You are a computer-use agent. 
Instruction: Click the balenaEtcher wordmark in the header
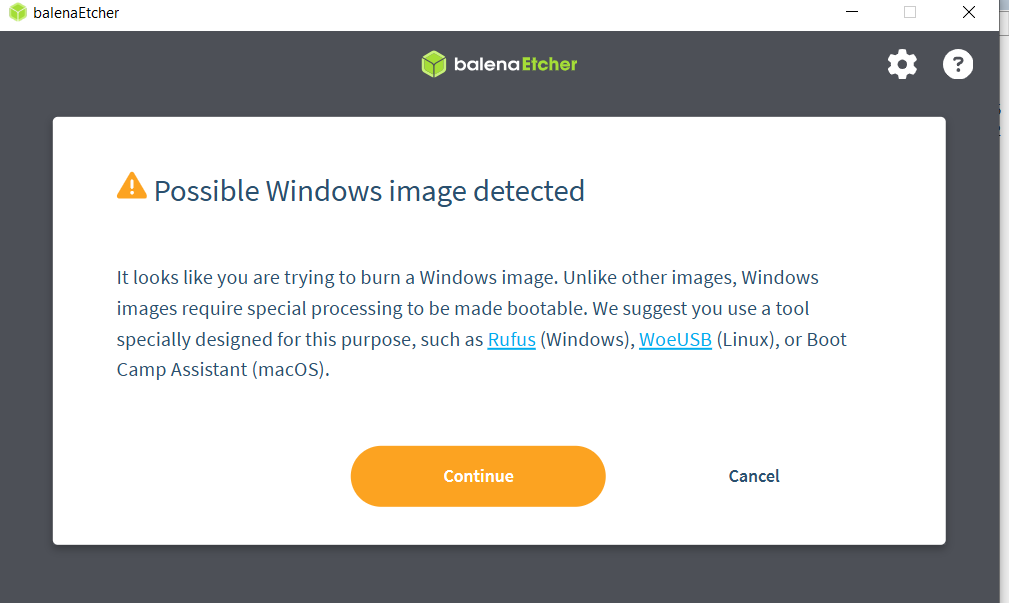tap(513, 64)
